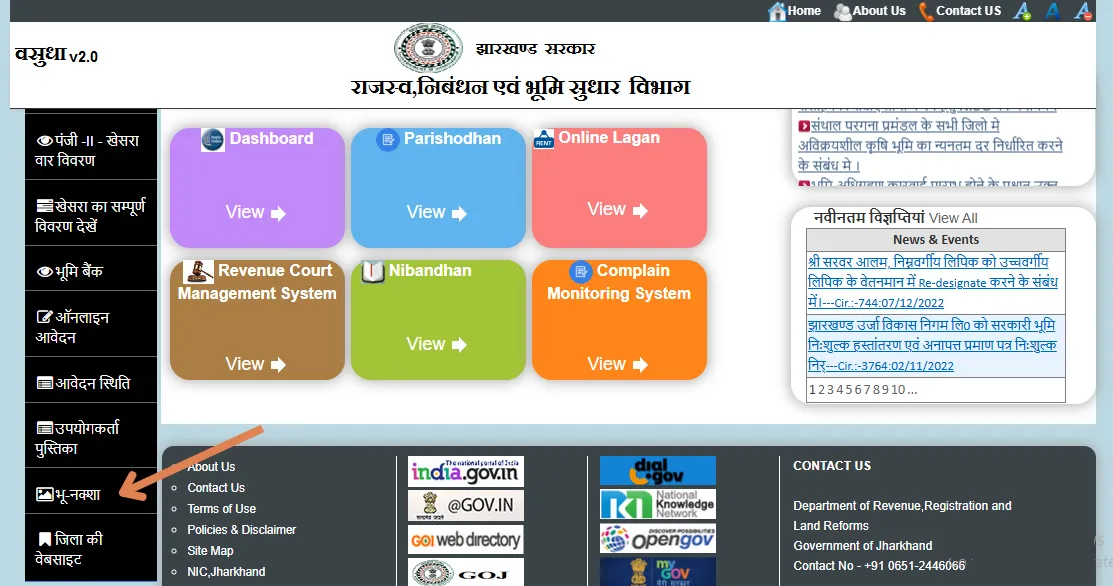Screen dimensions: 1113x586
Task: Click footer Contact Us link
Action: pos(216,488)
